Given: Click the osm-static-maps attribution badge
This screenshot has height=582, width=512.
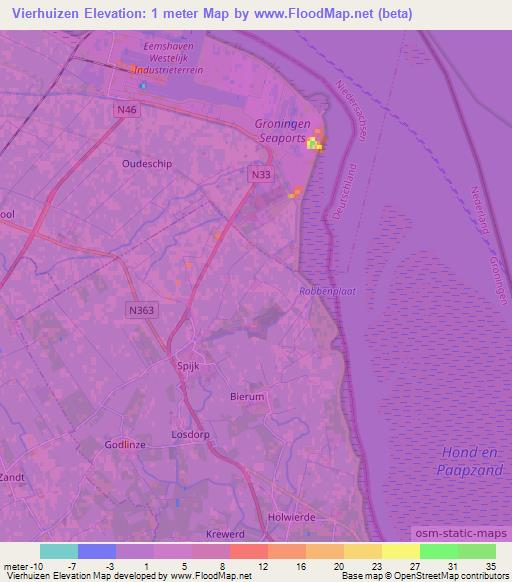Looking at the screenshot, I should (x=461, y=533).
